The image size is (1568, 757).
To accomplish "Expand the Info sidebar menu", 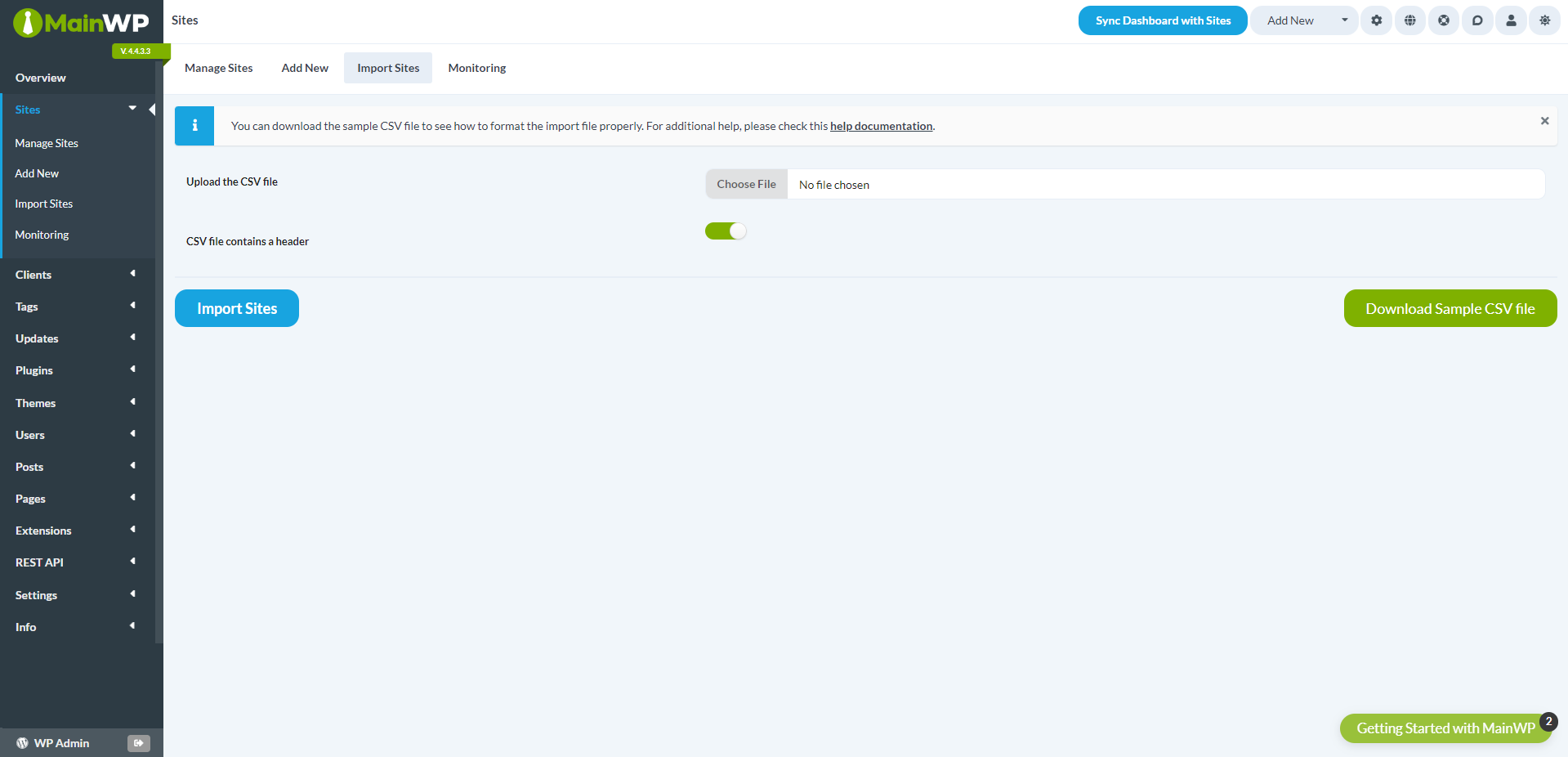I will tap(132, 626).
